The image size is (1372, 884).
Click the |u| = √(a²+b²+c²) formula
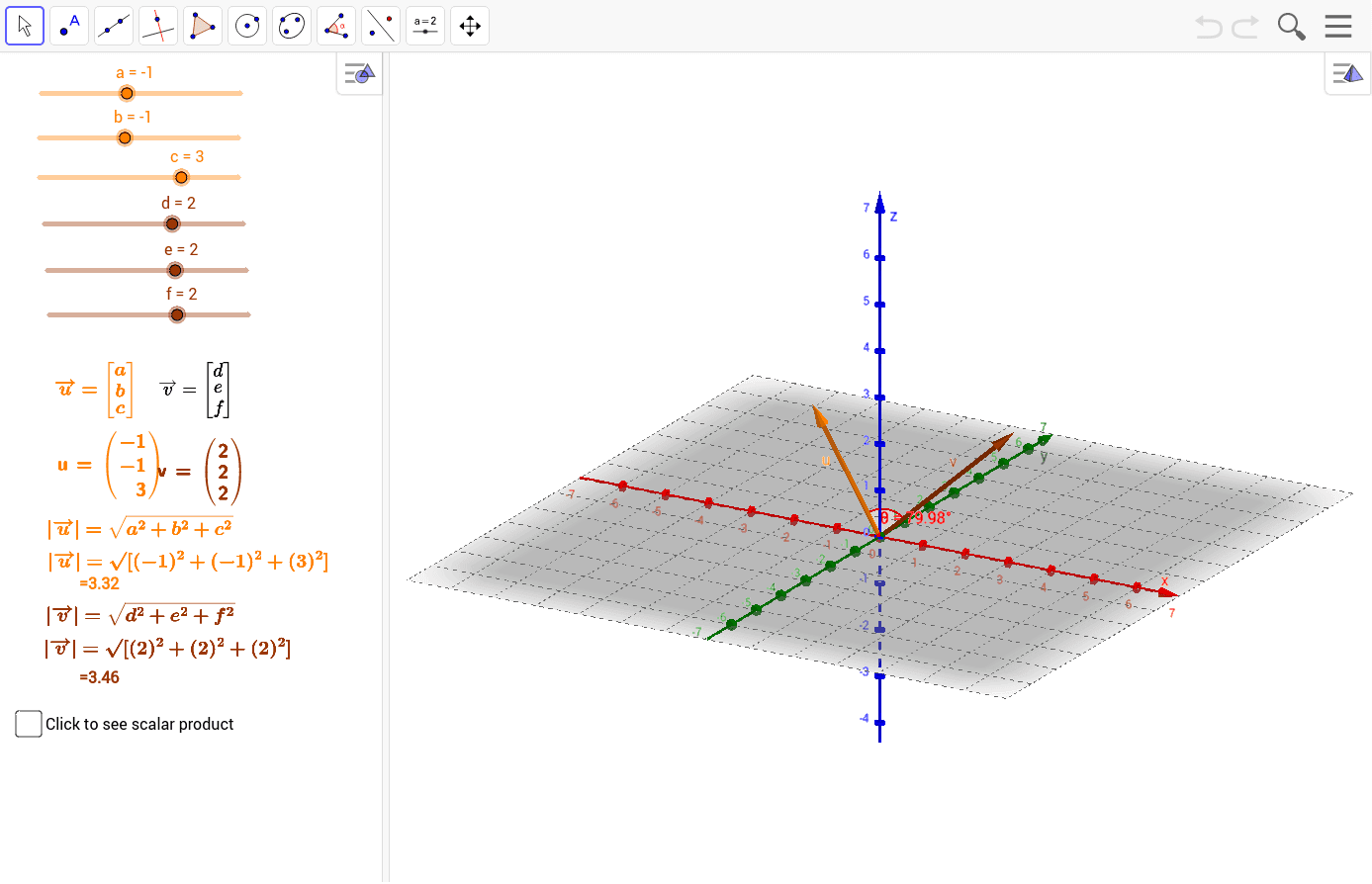[139, 528]
